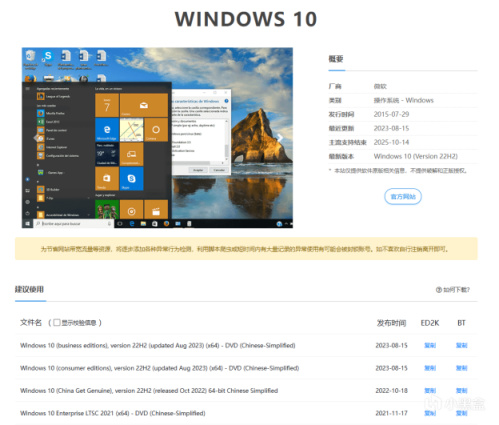Click the BT column header
The height and width of the screenshot is (425, 499).
(461, 323)
